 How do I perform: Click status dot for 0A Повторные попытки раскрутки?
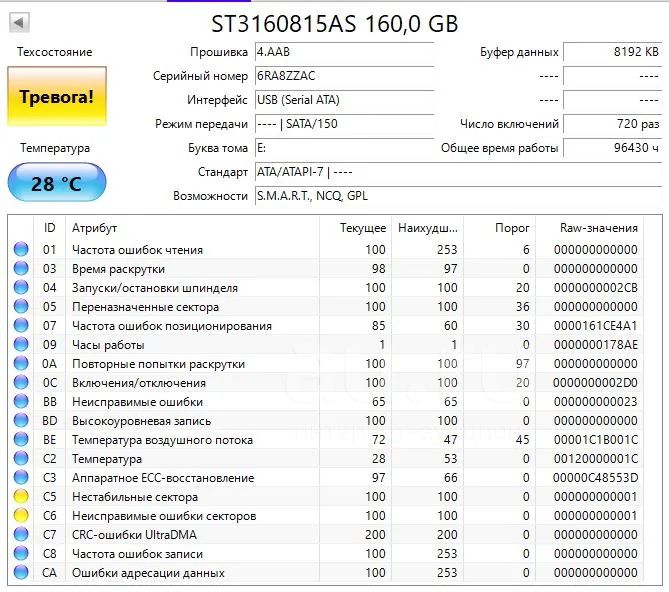pyautogui.click(x=21, y=363)
